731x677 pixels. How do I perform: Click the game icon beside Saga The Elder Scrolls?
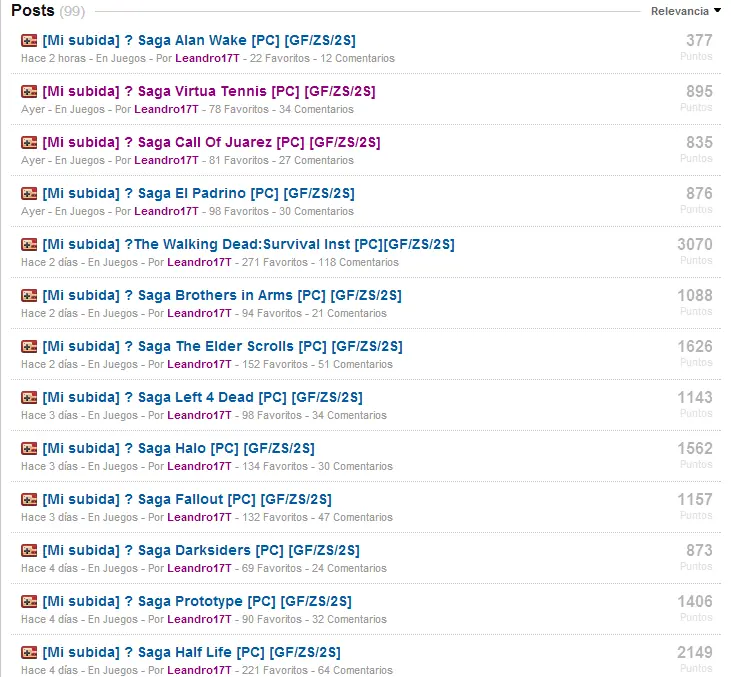pos(29,346)
